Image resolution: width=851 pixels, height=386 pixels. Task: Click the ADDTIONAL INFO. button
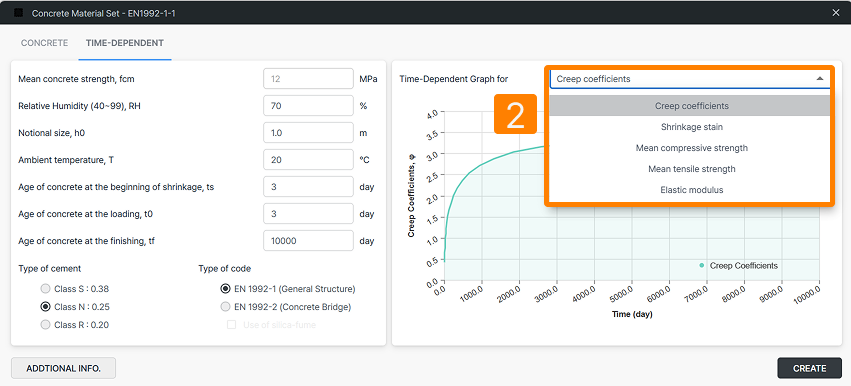(x=63, y=368)
